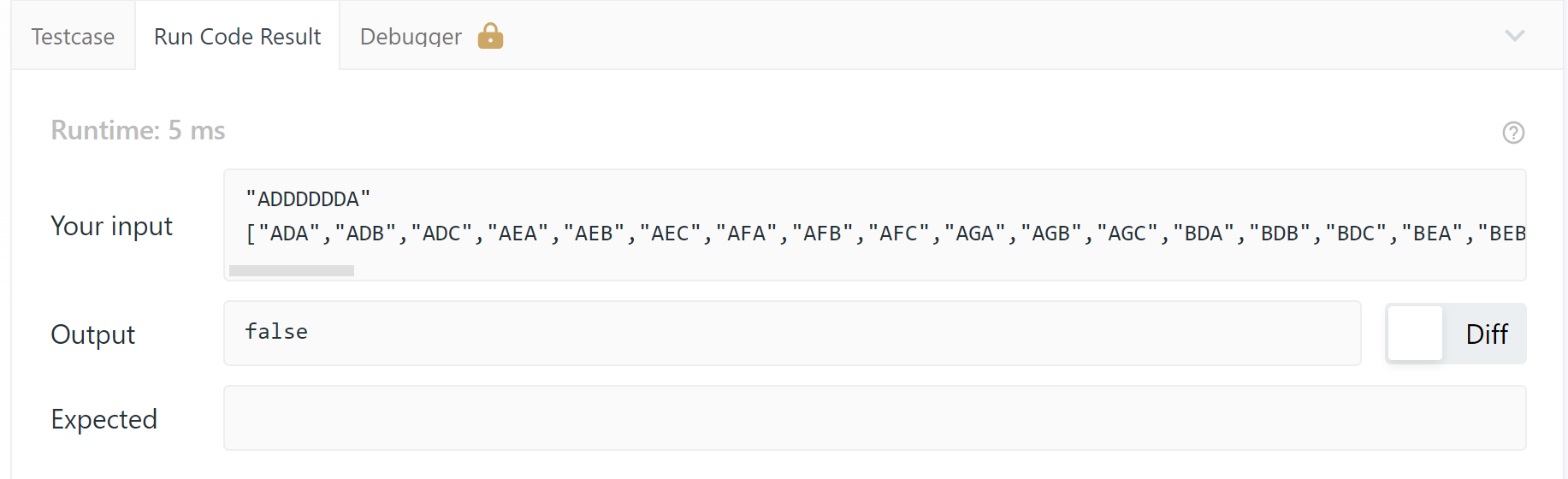
Task: Click the Diff label text
Action: click(1486, 334)
